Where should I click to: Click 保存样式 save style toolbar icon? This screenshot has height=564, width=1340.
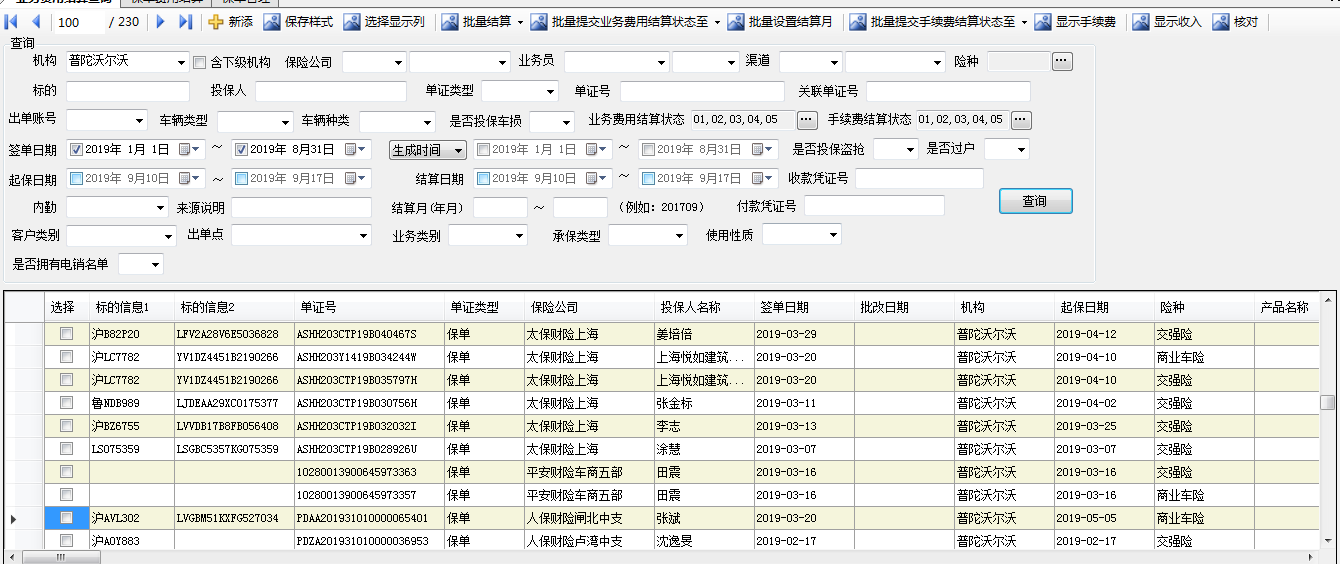[272, 22]
